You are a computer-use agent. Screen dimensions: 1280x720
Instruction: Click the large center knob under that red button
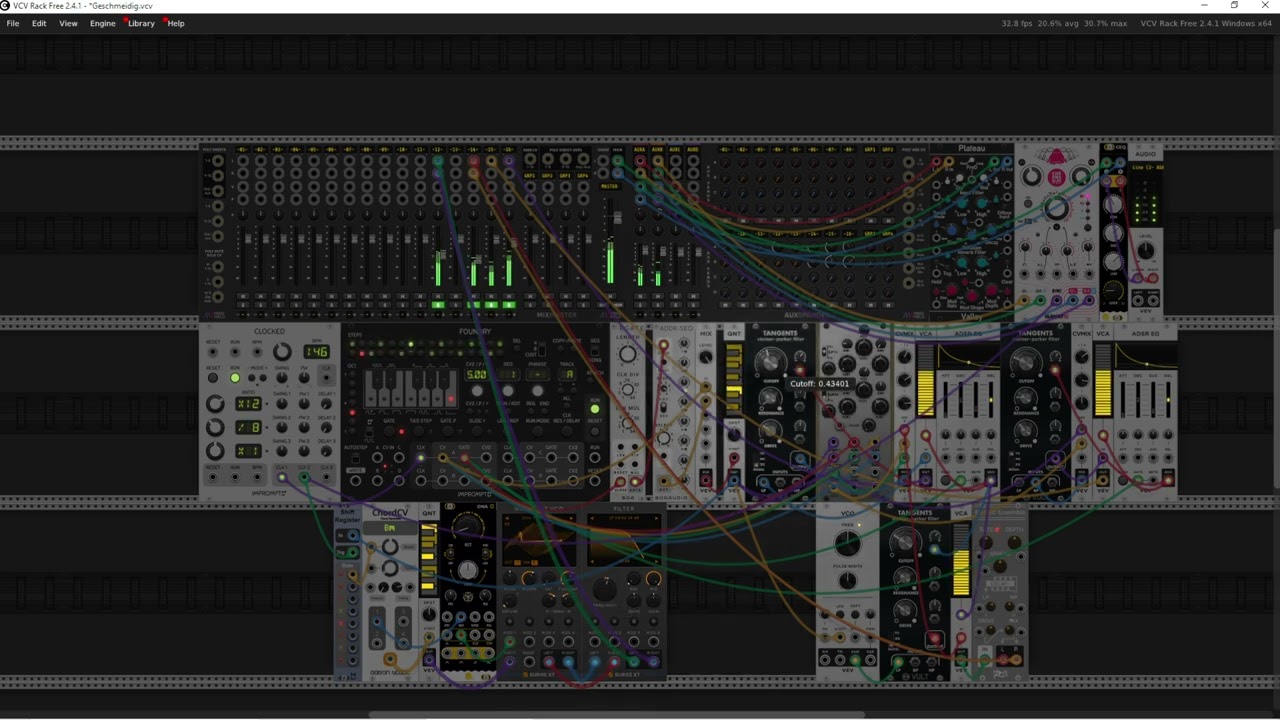point(1056,208)
